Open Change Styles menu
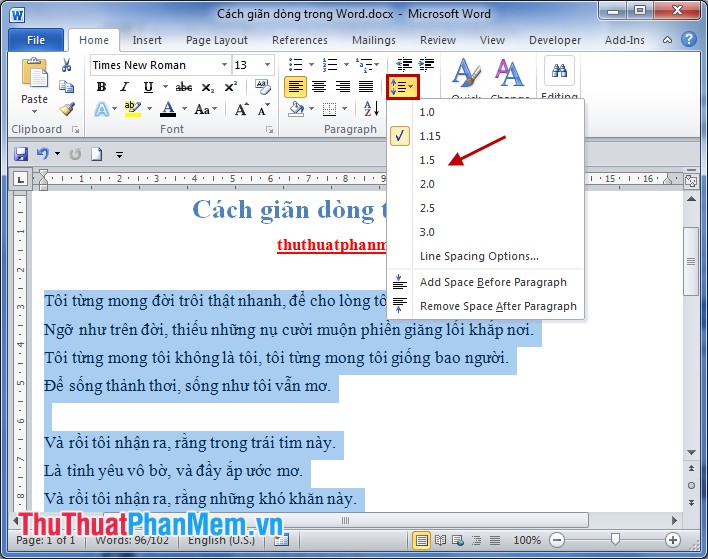 pos(509,75)
